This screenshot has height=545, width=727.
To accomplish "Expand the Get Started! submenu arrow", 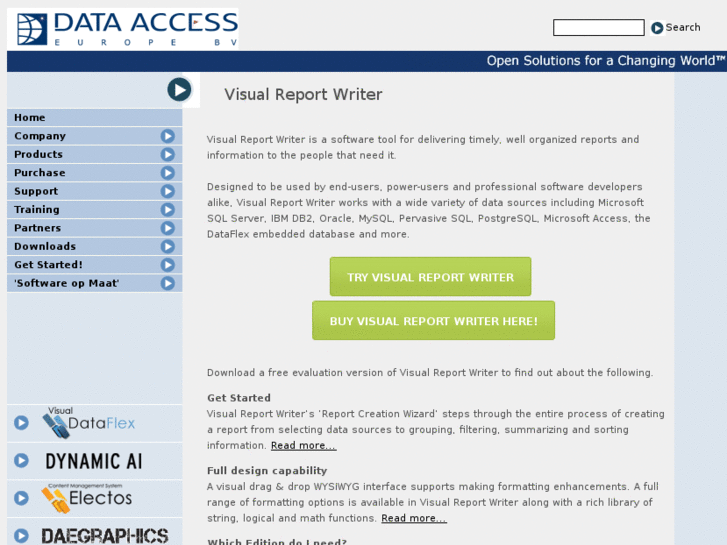I will [167, 265].
